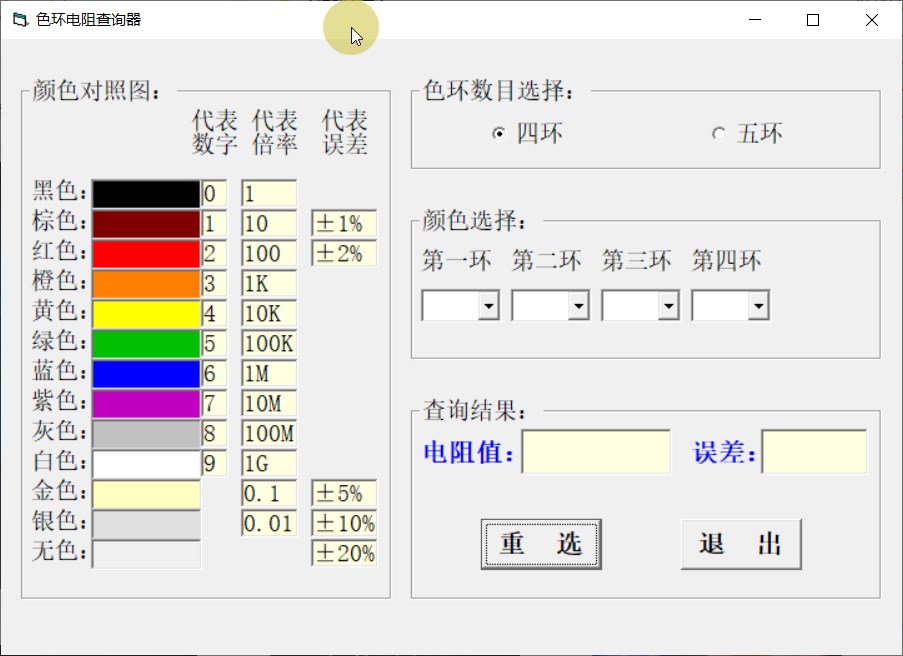Viewport: 903px width, 656px height.
Task: Click the 红色 red color bar
Action: 145,253
